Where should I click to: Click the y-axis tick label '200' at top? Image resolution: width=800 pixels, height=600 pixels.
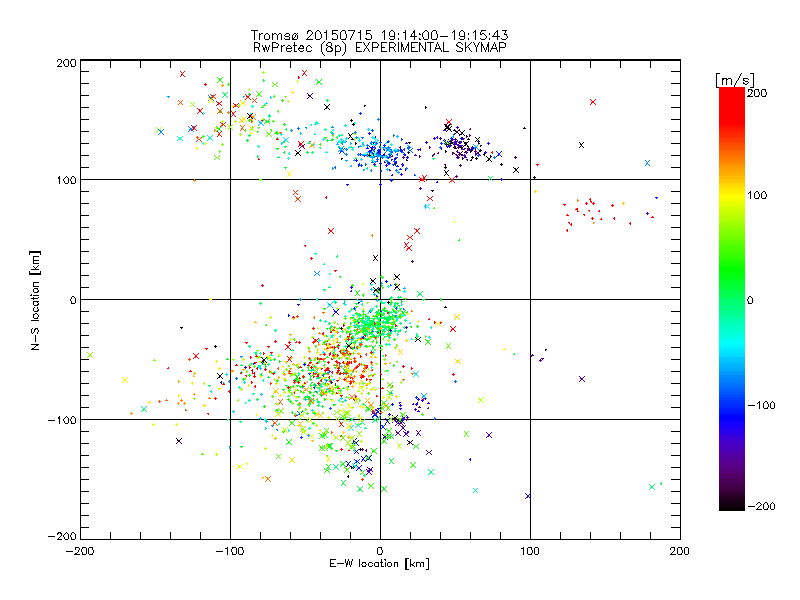coord(66,63)
